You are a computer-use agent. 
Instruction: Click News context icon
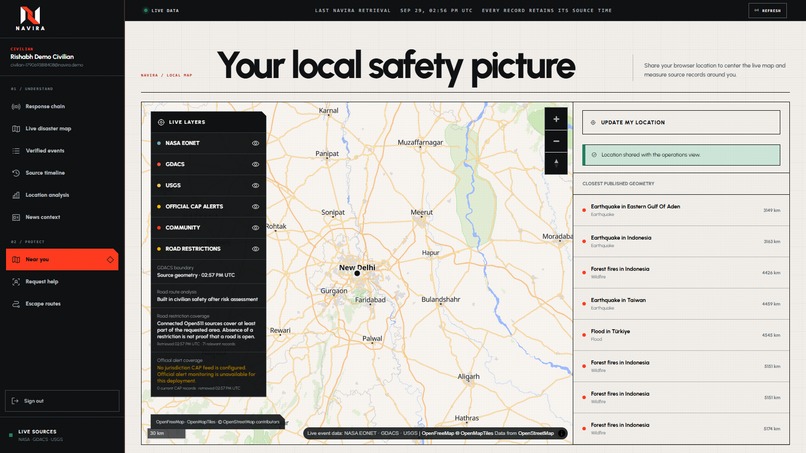[x=16, y=217]
